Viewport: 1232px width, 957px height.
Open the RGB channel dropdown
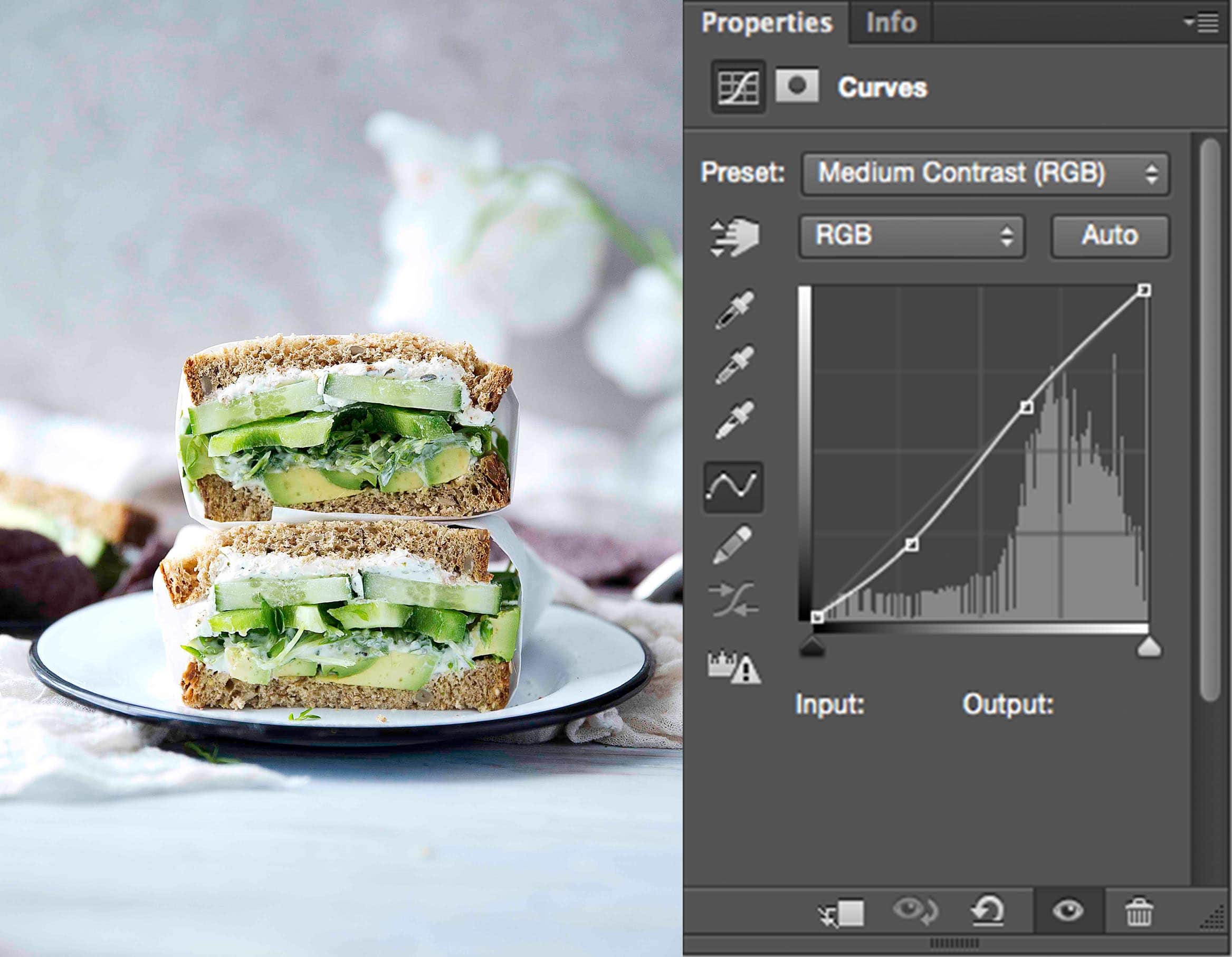coord(912,236)
